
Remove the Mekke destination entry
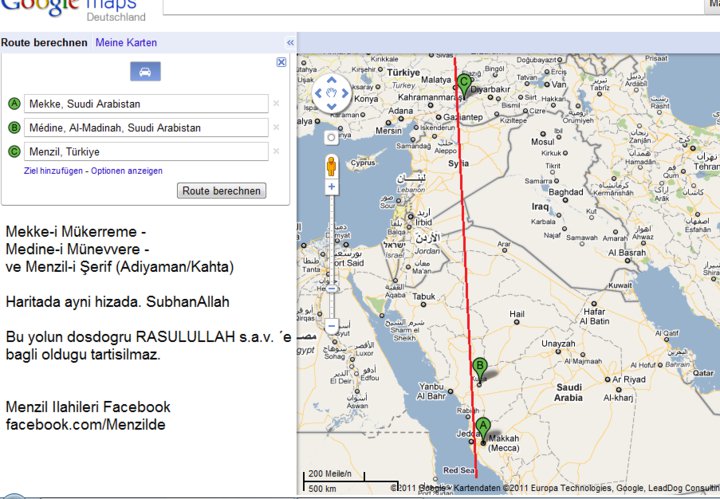coord(277,103)
